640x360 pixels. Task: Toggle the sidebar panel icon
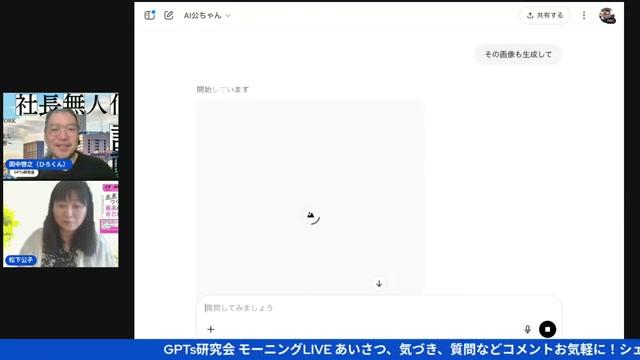click(150, 15)
